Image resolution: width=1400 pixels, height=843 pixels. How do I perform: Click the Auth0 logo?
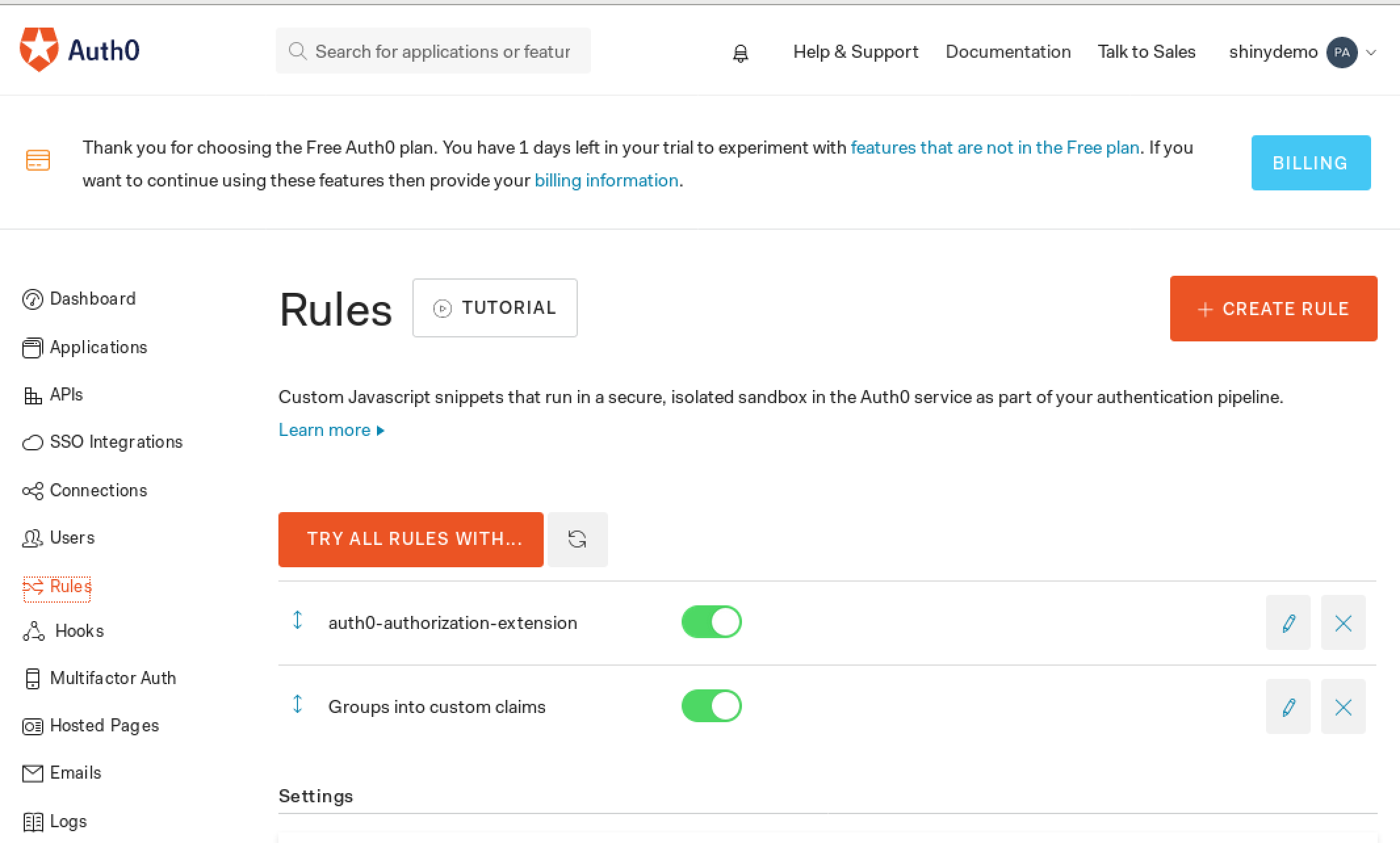(79, 51)
